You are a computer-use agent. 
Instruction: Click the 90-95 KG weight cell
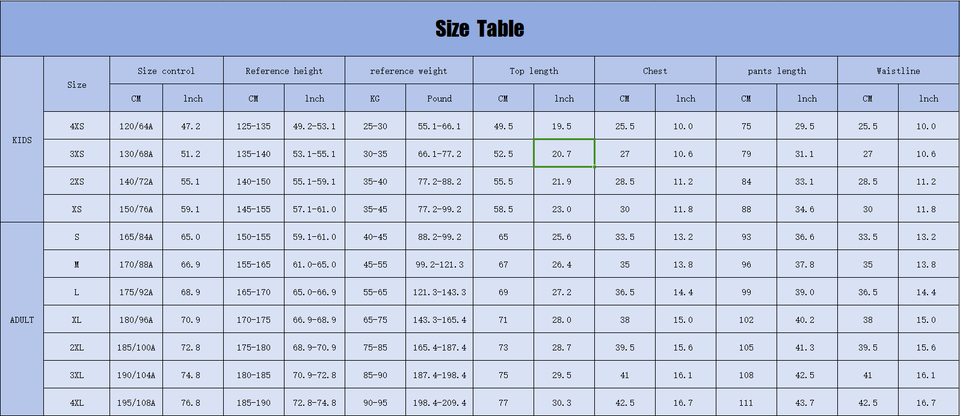point(375,402)
